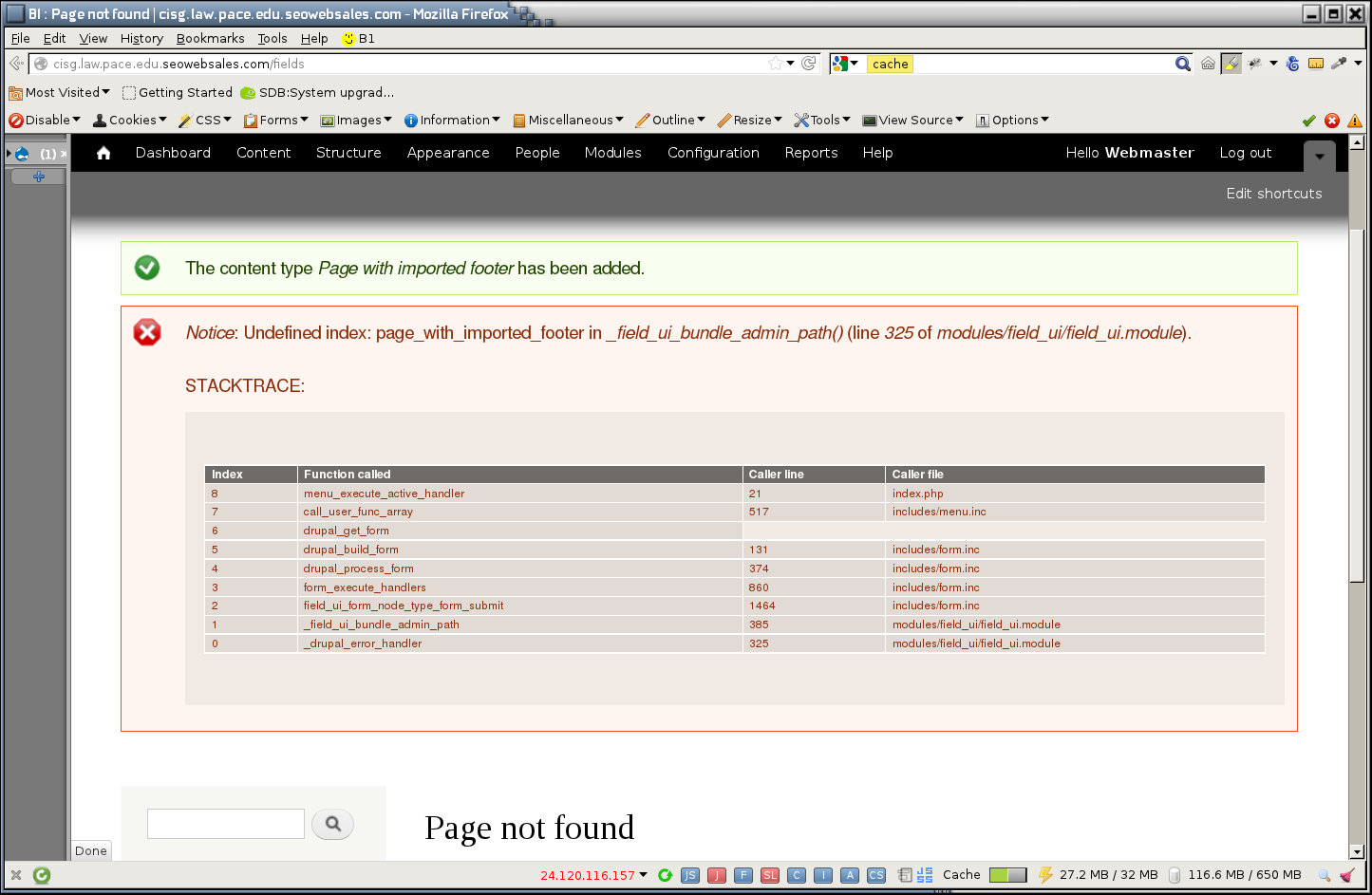Click the Edit shortcuts link
Viewport: 1372px width, 895px height.
pyautogui.click(x=1273, y=194)
